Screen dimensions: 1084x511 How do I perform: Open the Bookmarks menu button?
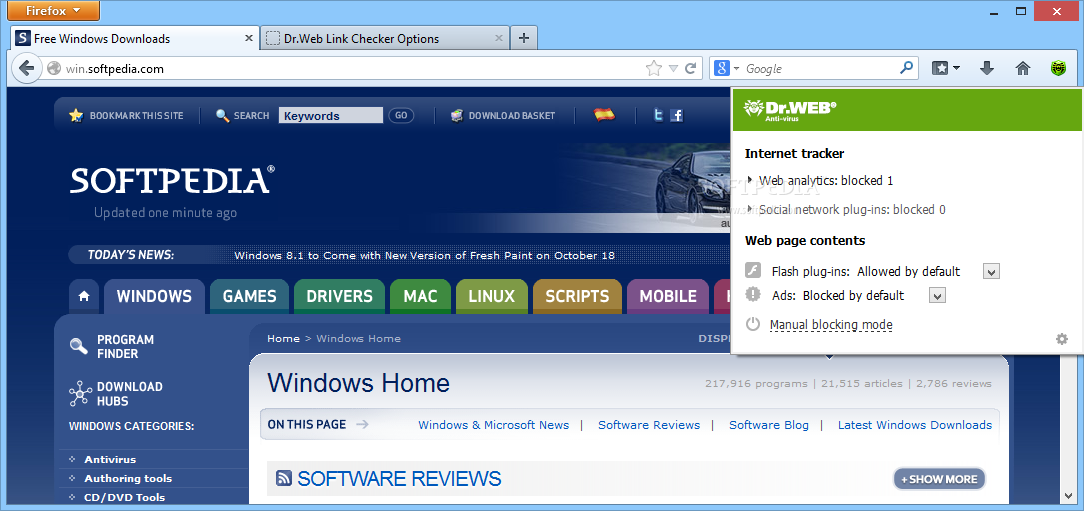pos(945,68)
